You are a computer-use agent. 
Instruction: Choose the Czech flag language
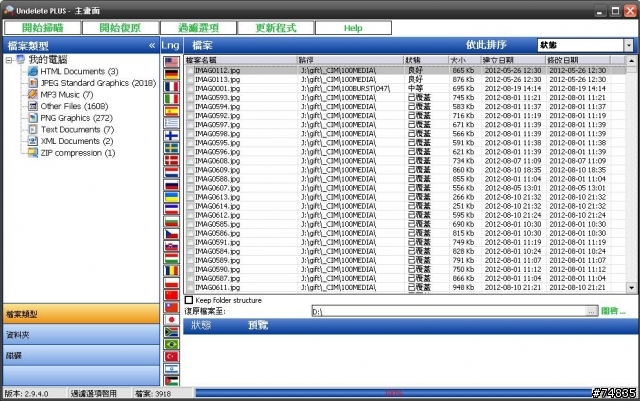(x=171, y=234)
